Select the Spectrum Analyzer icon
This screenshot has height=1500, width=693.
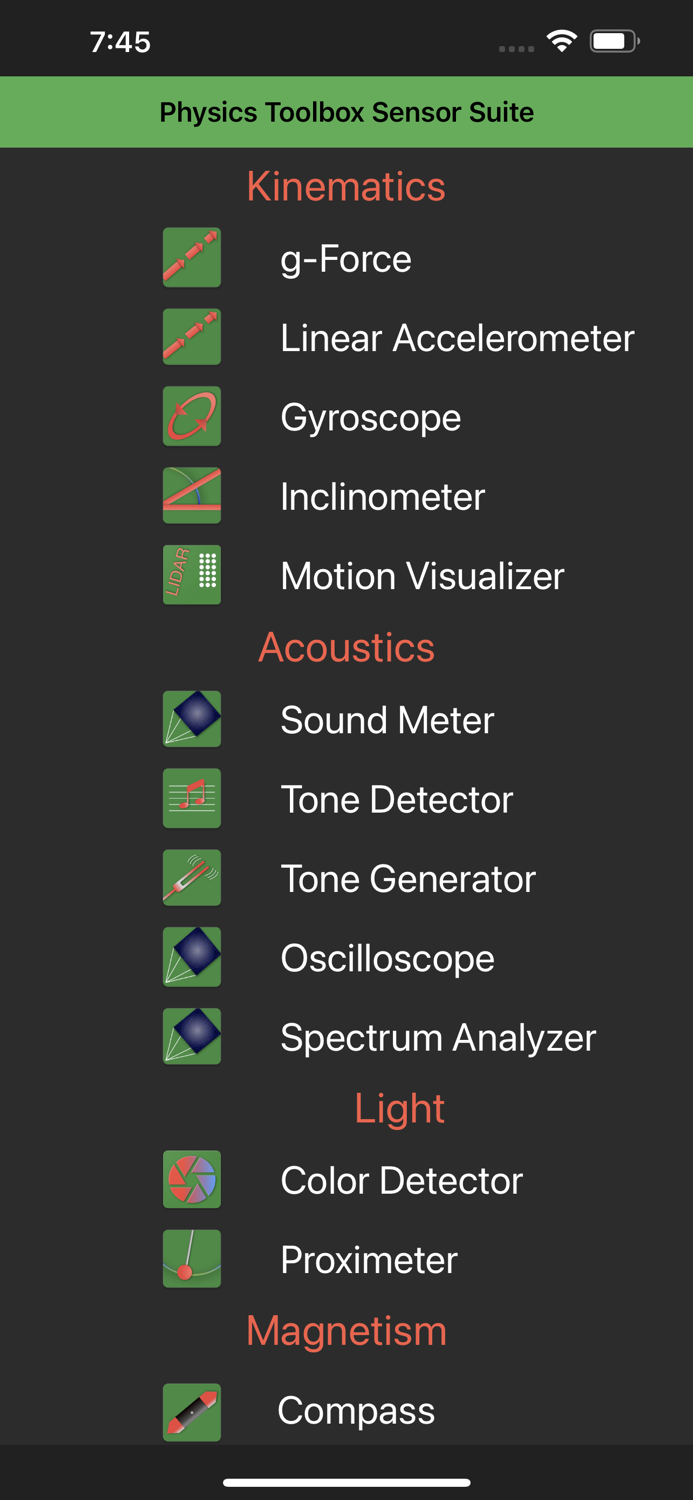pos(191,1036)
